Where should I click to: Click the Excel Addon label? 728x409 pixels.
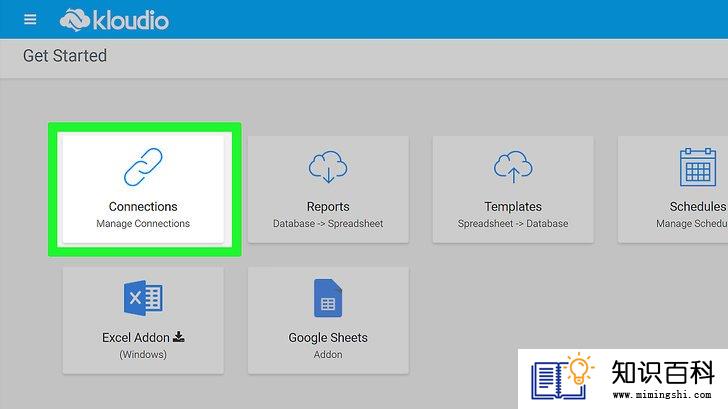pyautogui.click(x=136, y=338)
